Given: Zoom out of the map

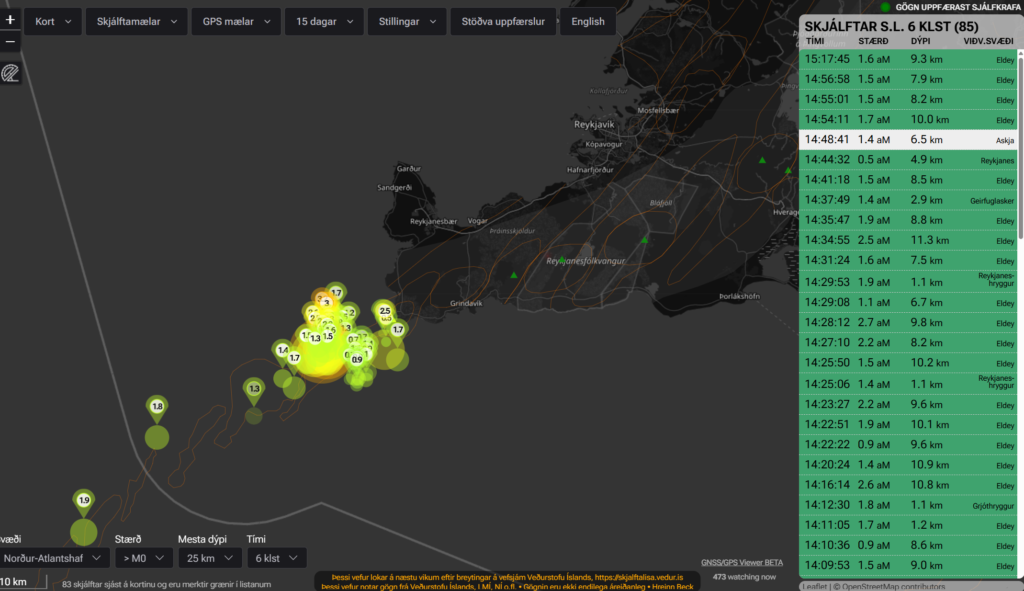Looking at the screenshot, I should [11, 42].
